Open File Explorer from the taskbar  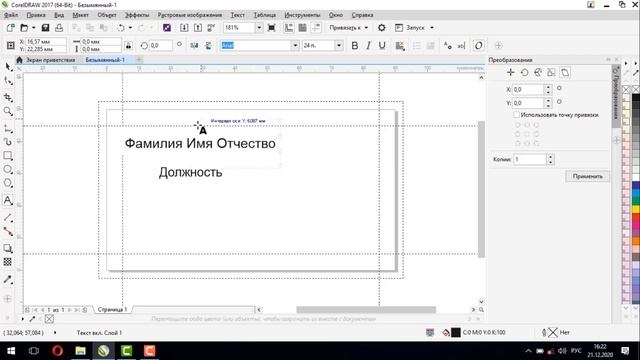pos(80,351)
